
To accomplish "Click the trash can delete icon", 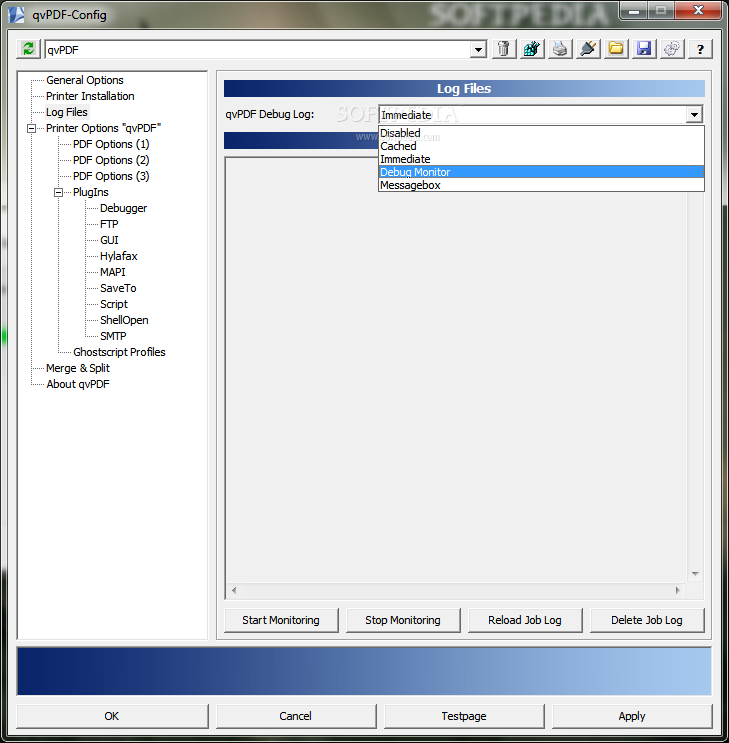I will [504, 49].
